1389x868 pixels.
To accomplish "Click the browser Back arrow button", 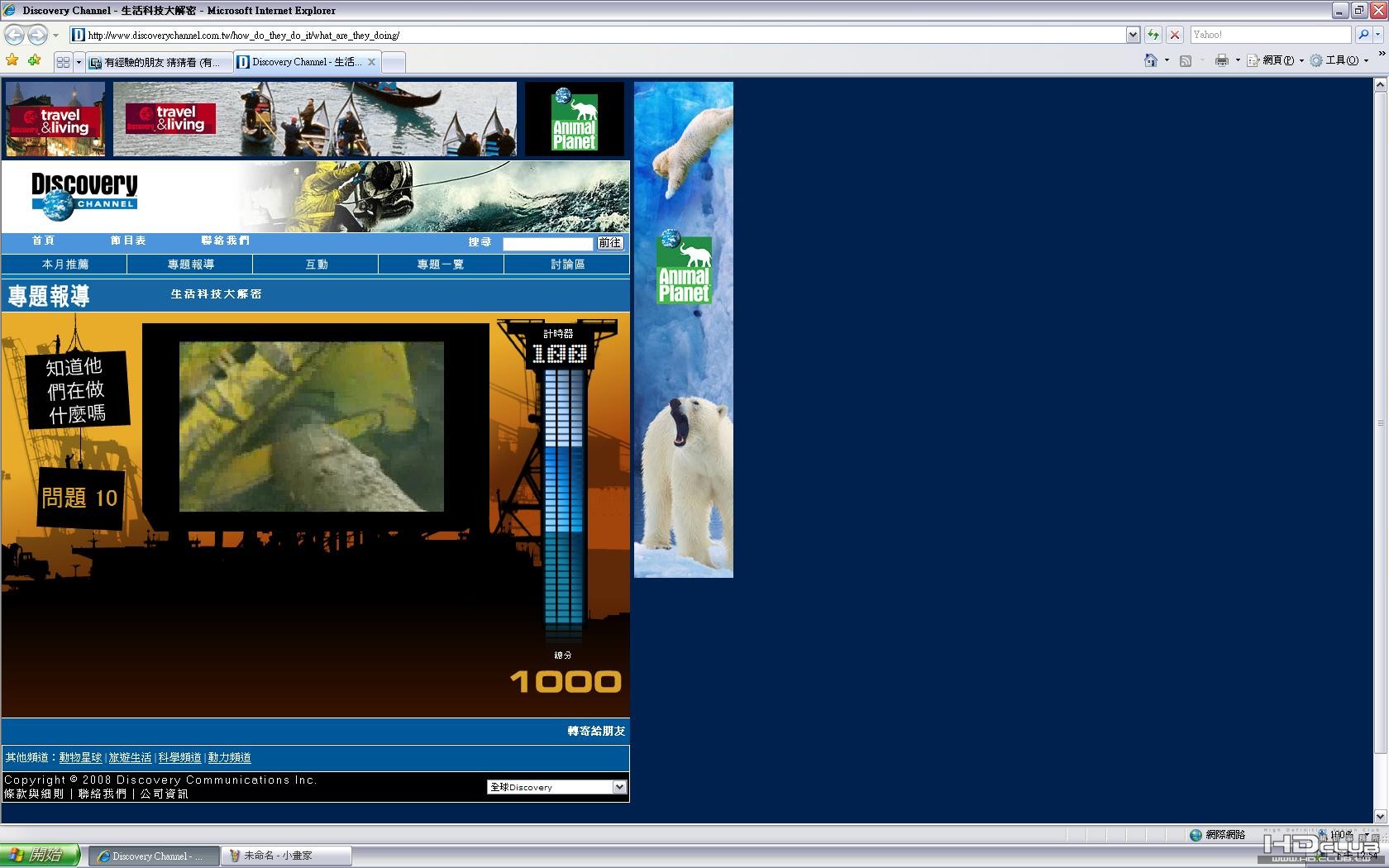I will (x=14, y=35).
